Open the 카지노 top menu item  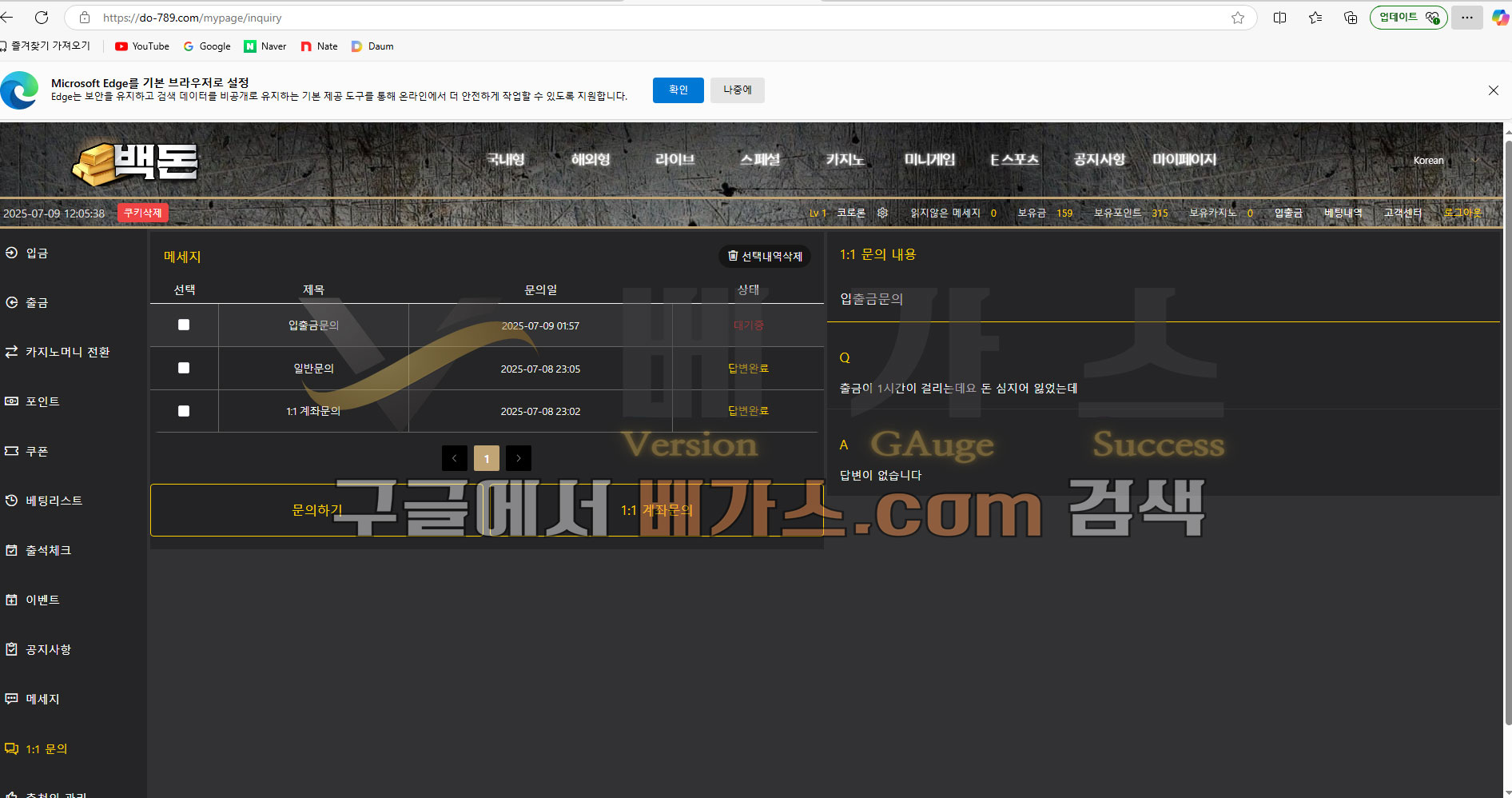pyautogui.click(x=845, y=159)
